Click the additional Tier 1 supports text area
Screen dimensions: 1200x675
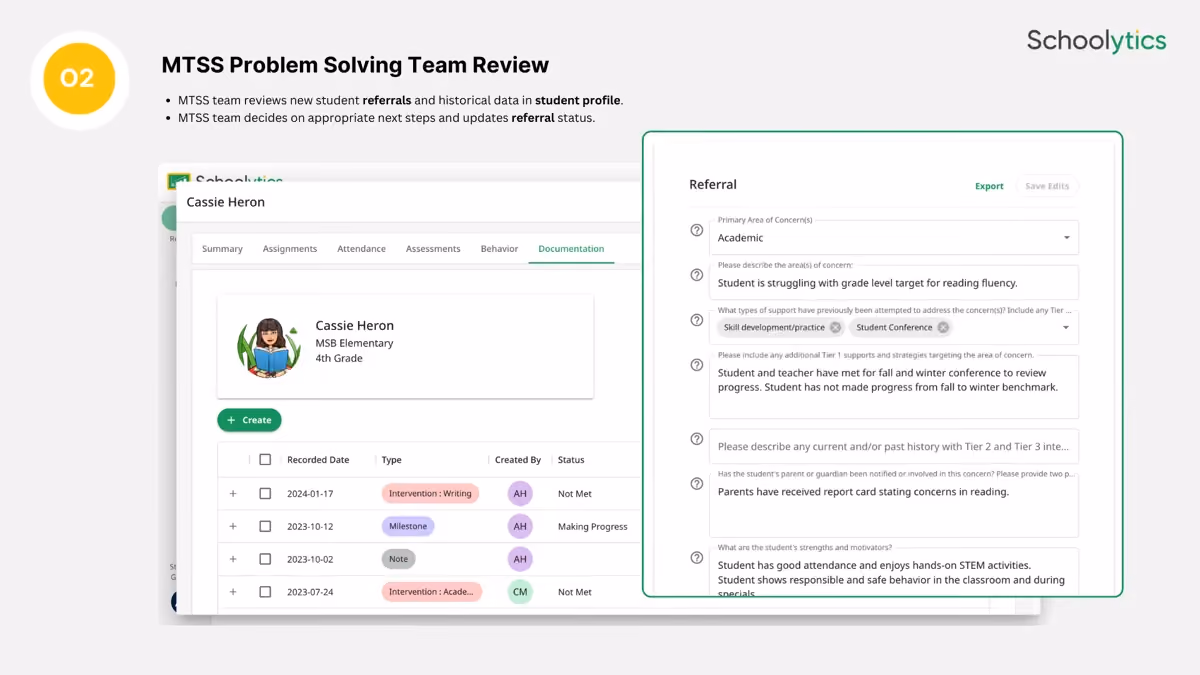coord(894,386)
